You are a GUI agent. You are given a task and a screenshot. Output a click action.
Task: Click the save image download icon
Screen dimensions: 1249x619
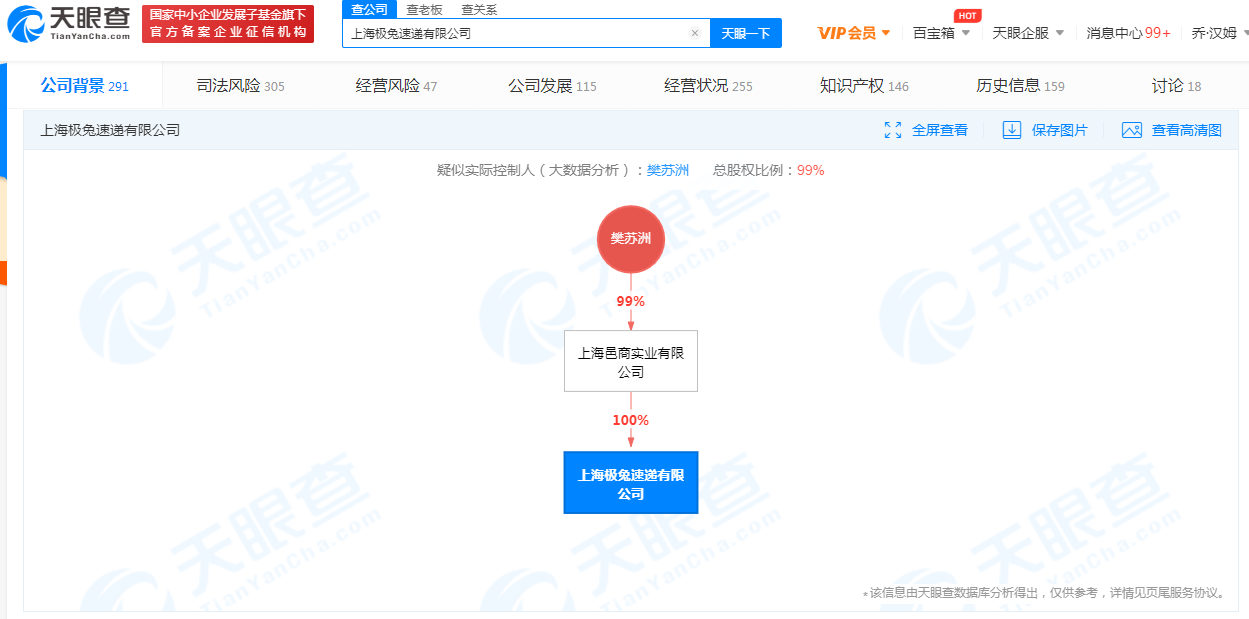point(1012,130)
